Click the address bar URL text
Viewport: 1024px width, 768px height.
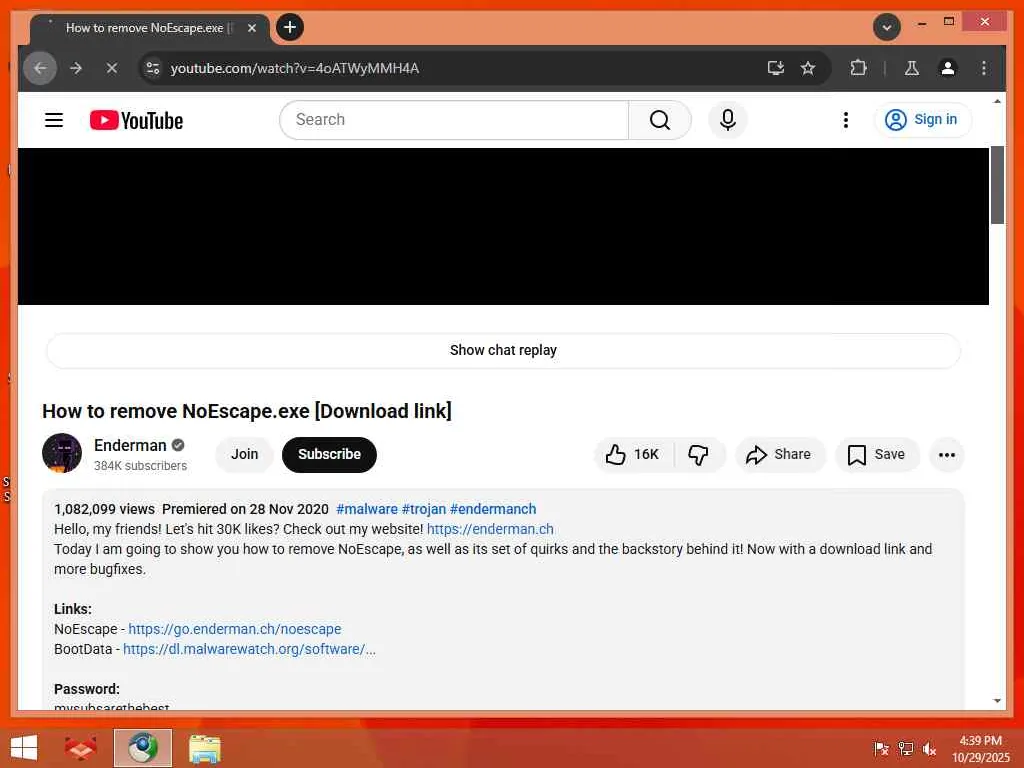pos(295,68)
